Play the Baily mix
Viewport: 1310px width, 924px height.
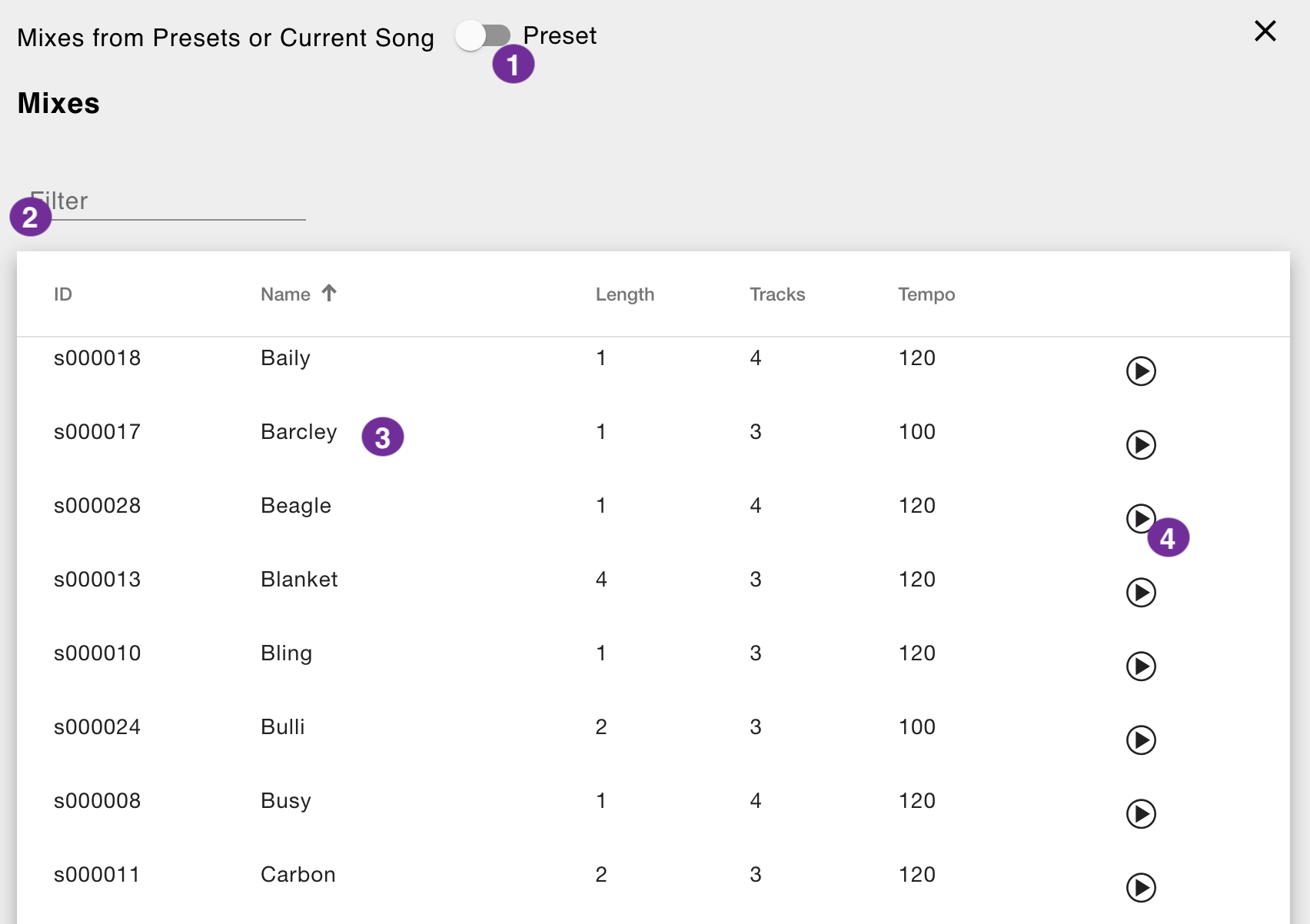[1141, 371]
